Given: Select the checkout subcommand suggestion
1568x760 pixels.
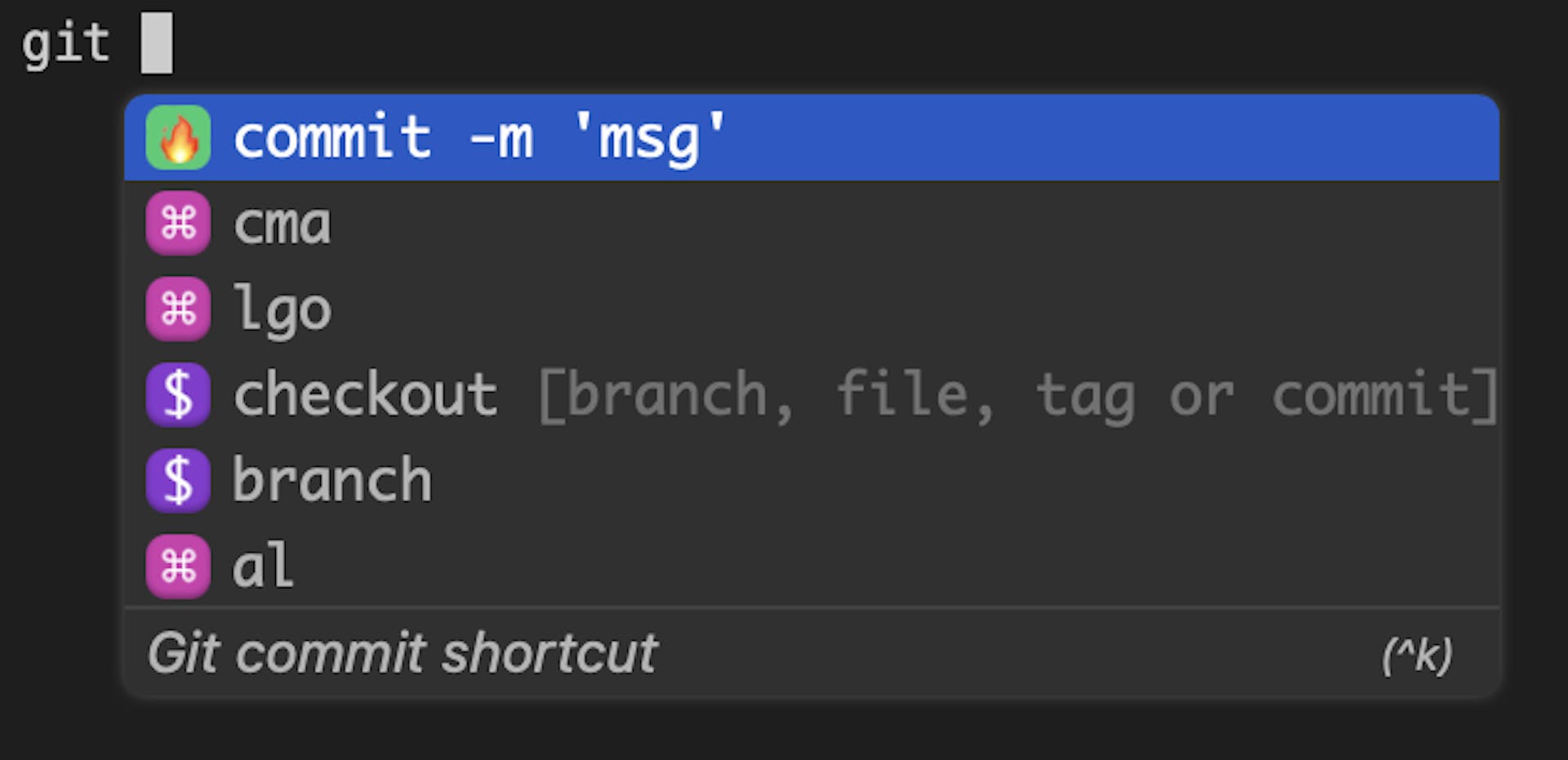Looking at the screenshot, I should click(x=812, y=394).
